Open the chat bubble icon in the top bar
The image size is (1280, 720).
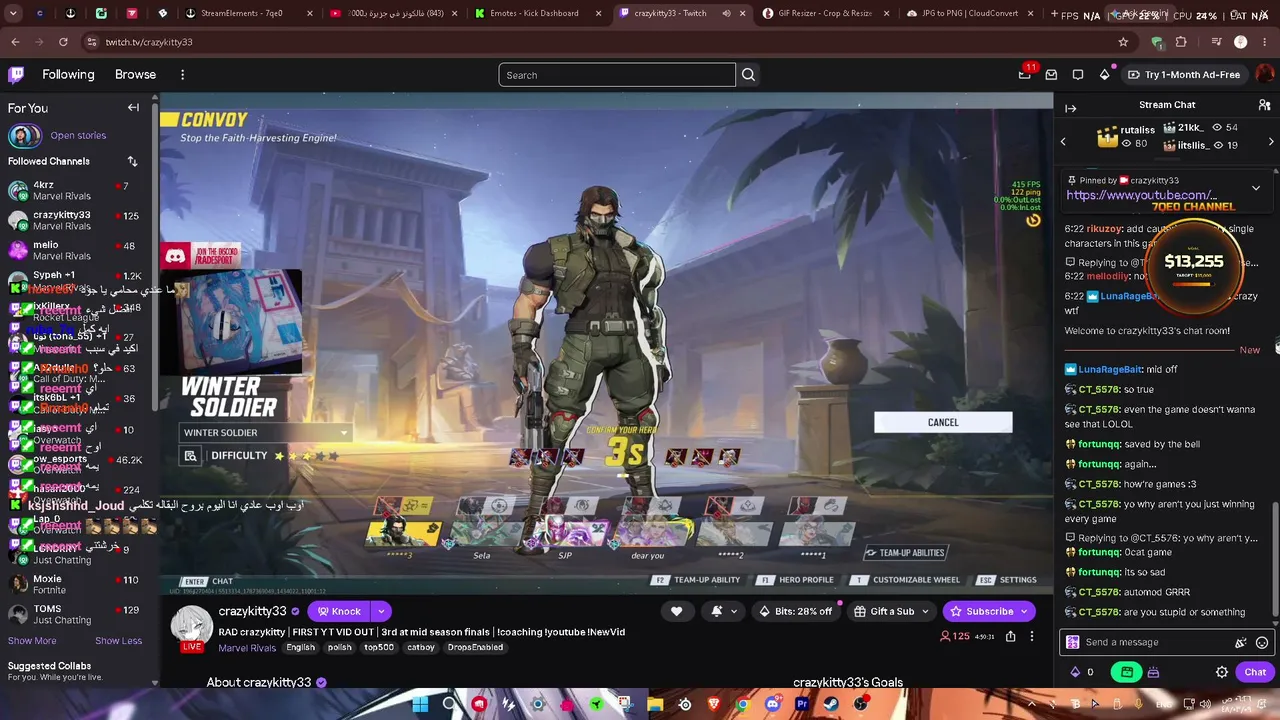click(x=1077, y=75)
